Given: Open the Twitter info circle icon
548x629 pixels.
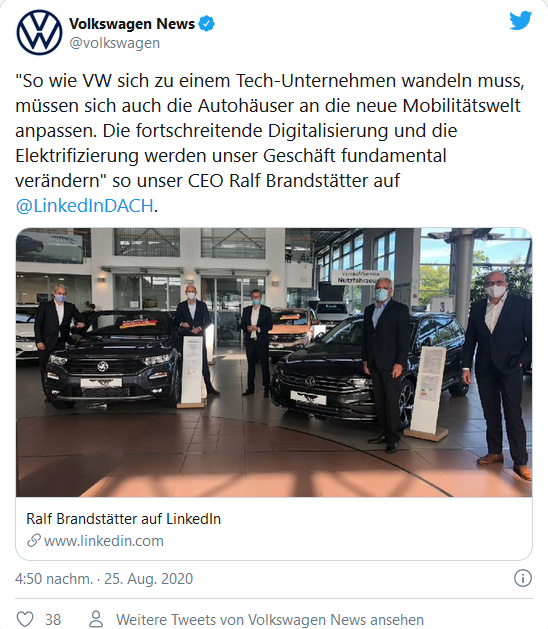Looking at the screenshot, I should [523, 578].
